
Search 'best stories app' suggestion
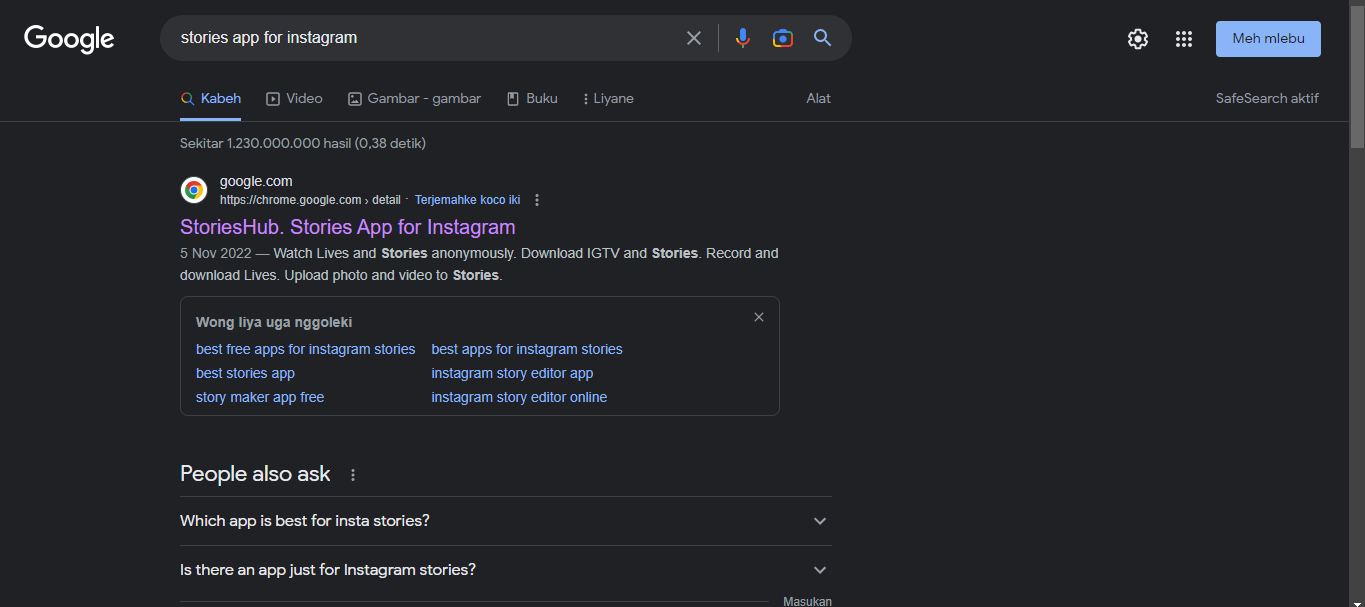(x=245, y=373)
